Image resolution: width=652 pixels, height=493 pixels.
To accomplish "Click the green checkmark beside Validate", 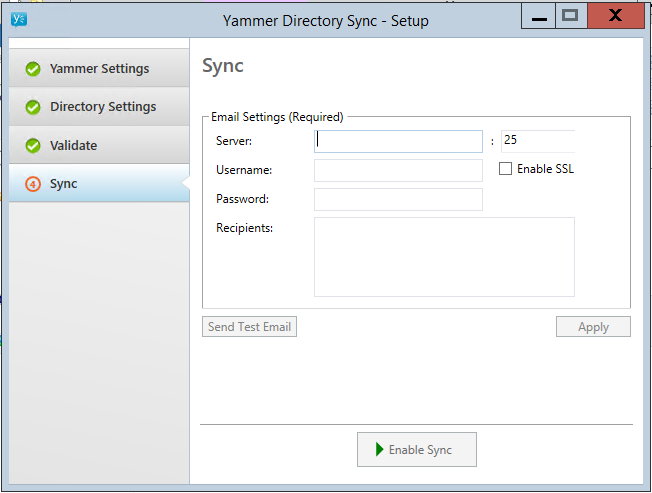I will [x=33, y=146].
